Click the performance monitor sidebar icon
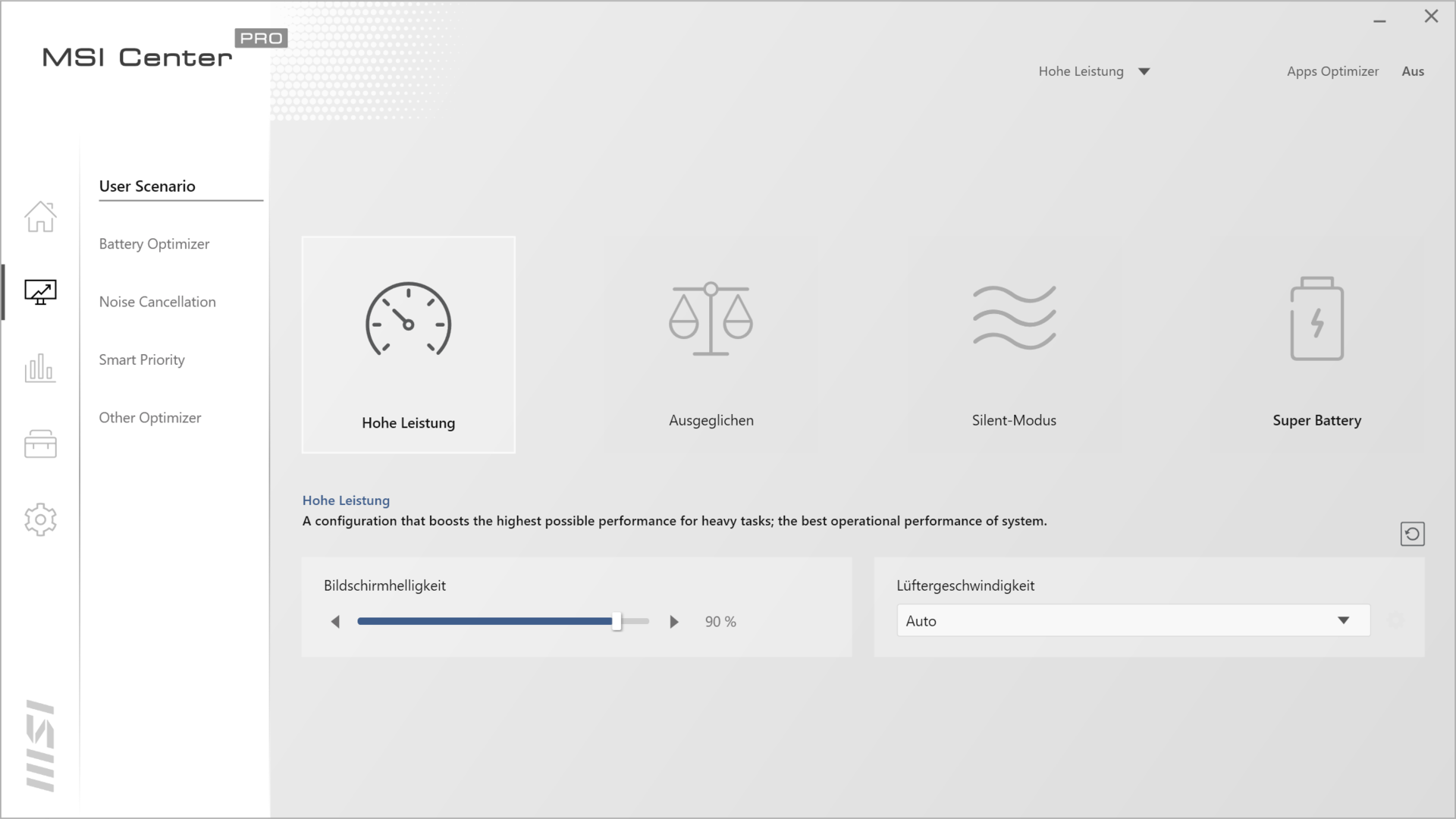Viewport: 1456px width, 819px height. [40, 292]
